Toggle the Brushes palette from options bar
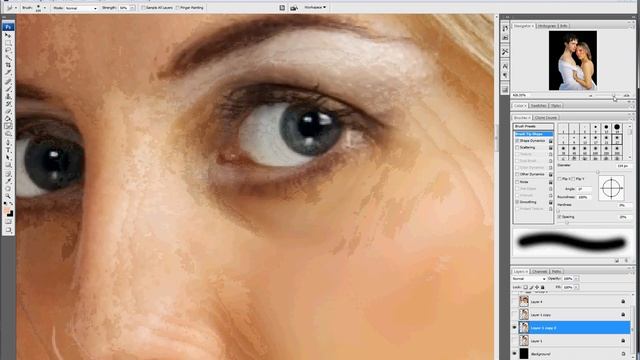Image resolution: width=640 pixels, height=360 pixels. click(x=282, y=7)
